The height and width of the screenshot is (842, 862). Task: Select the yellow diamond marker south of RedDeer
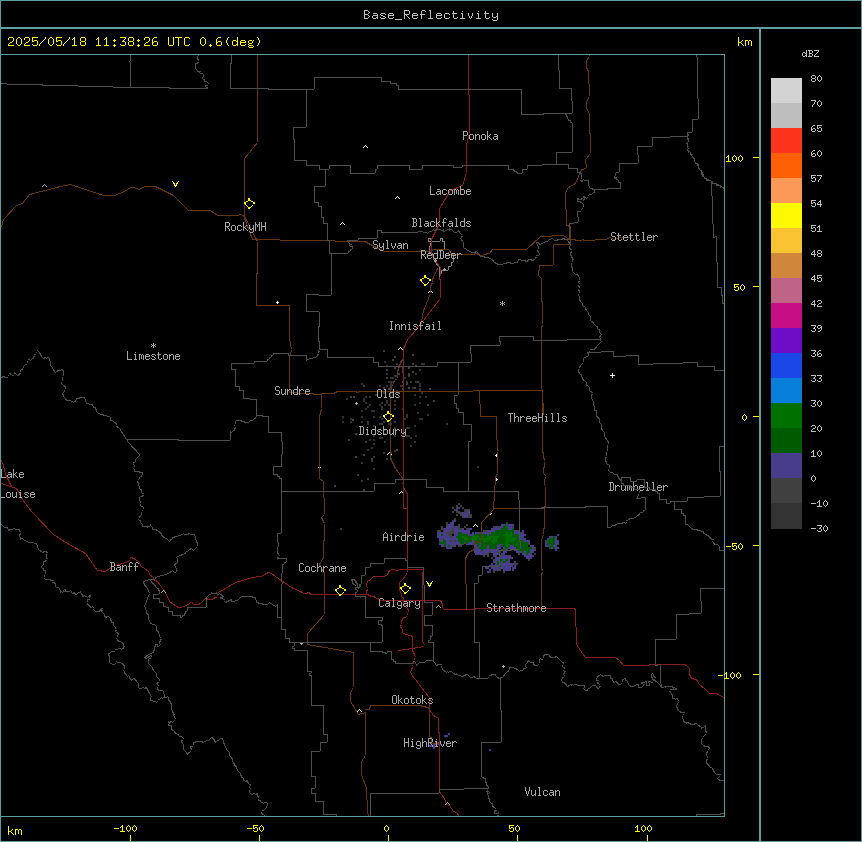click(425, 281)
